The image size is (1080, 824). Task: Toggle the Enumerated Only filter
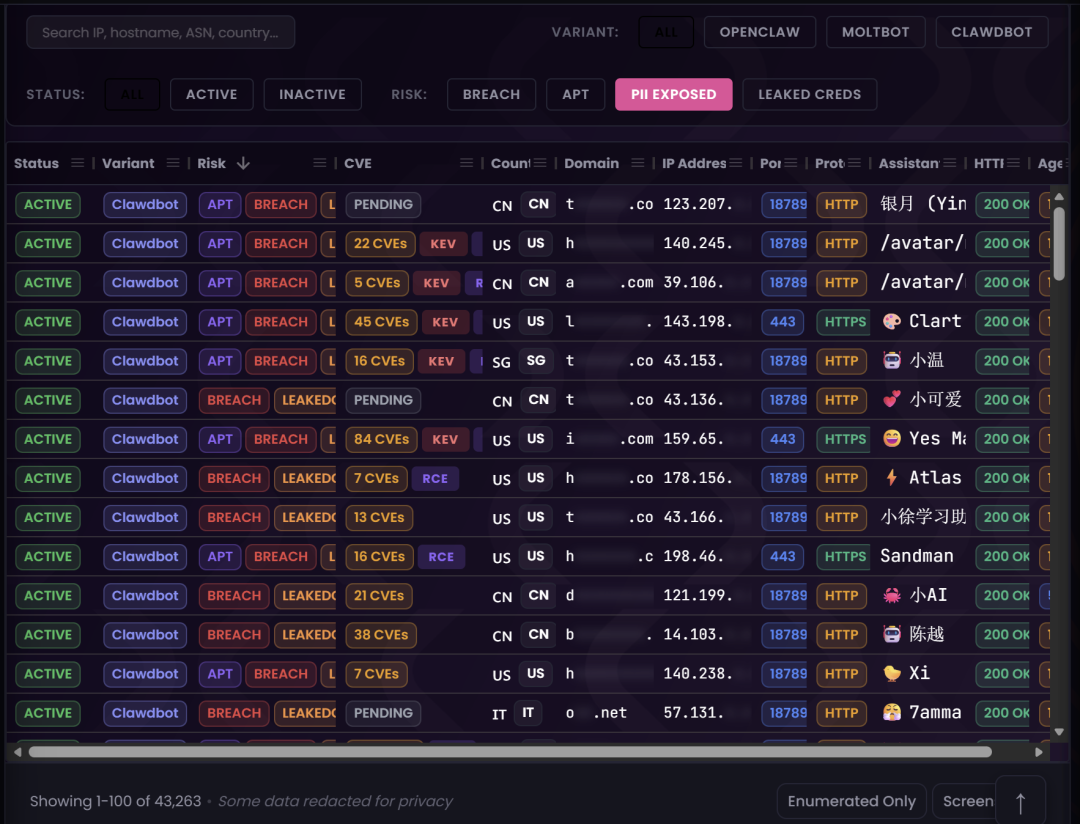(851, 801)
